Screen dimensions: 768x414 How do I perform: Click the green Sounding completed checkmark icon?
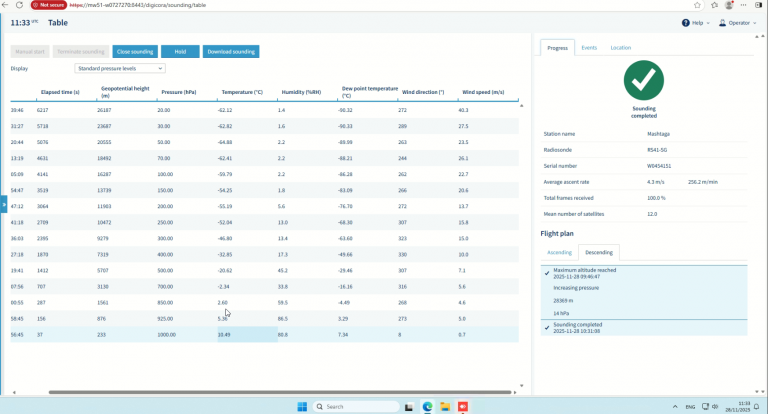[x=644, y=80]
